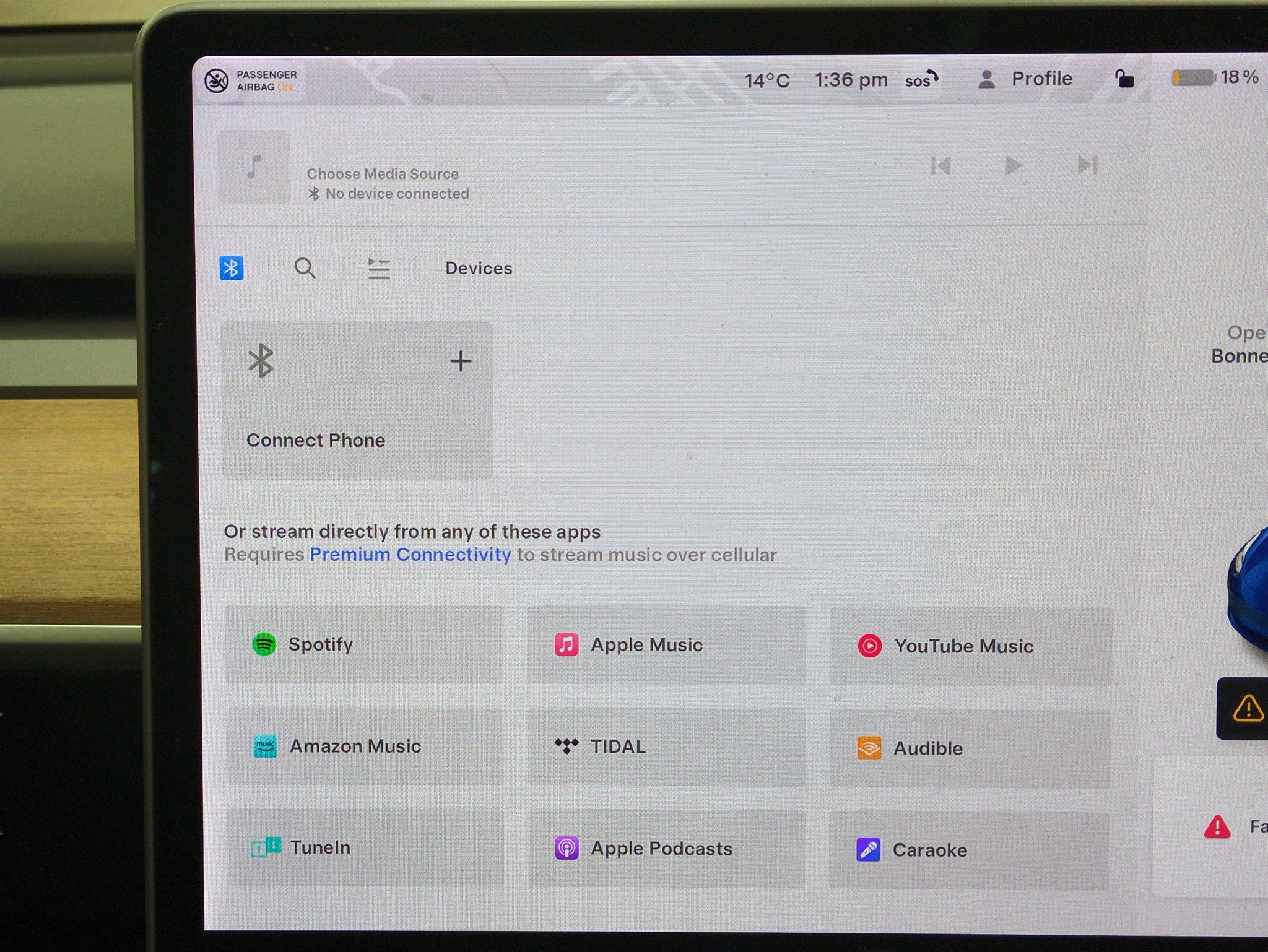Launch Caraoke

pyautogui.click(x=969, y=850)
